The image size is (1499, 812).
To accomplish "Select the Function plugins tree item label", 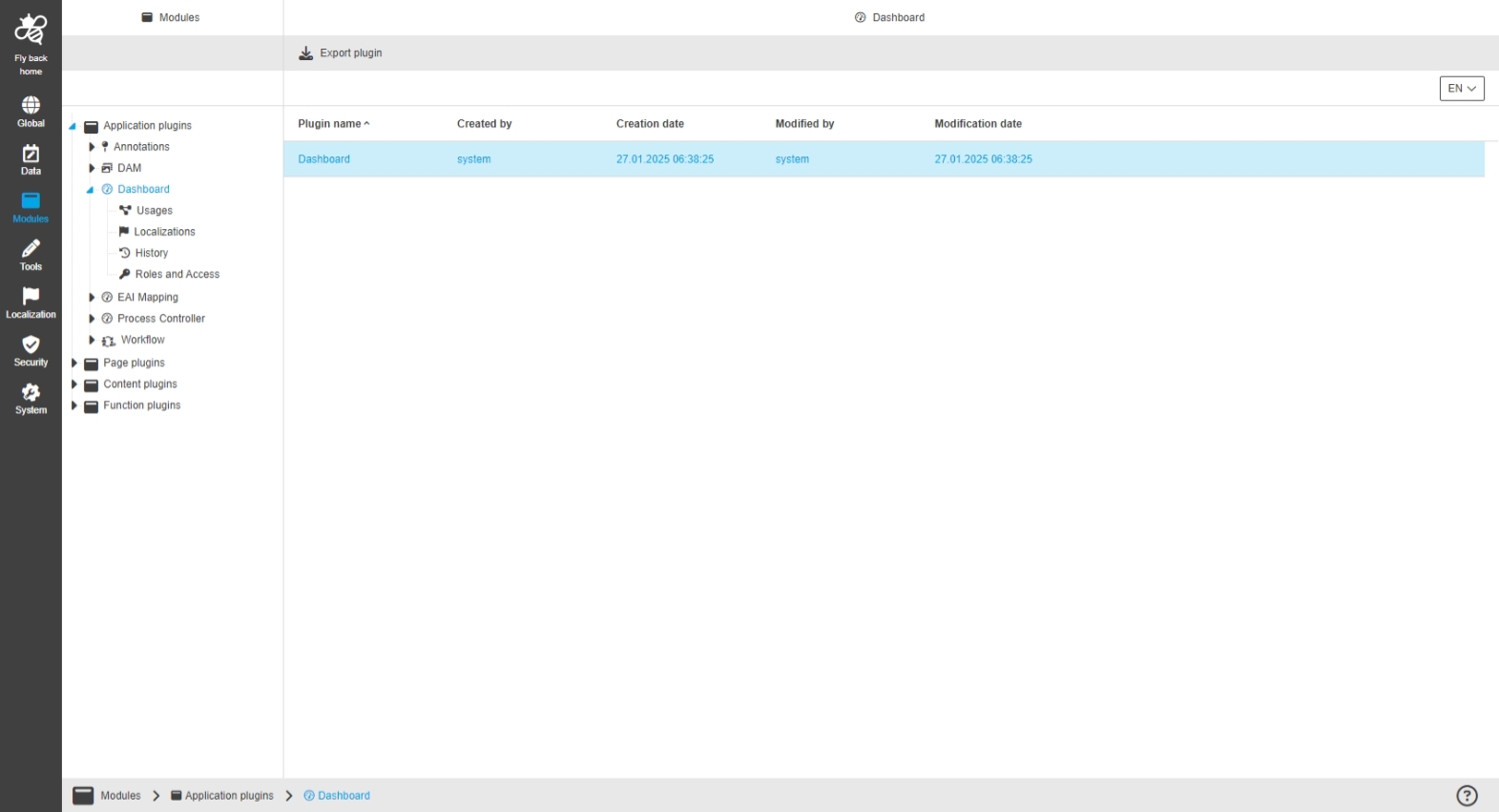I will coord(142,406).
